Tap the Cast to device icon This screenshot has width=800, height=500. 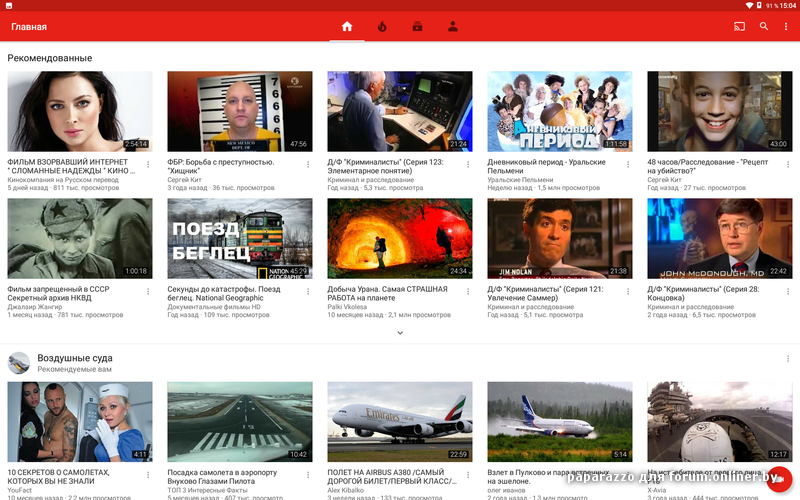click(740, 26)
